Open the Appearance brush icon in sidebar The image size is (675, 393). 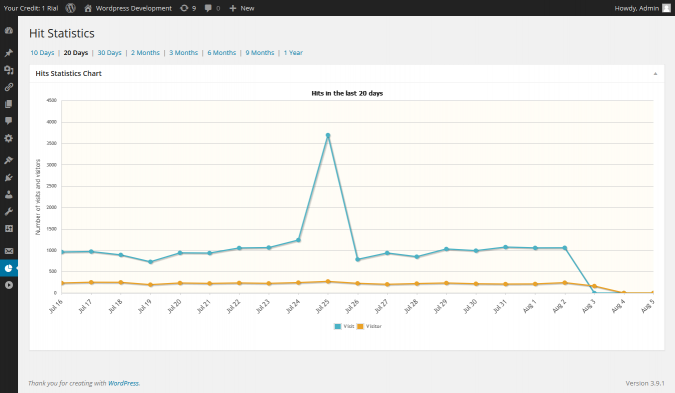click(9, 160)
